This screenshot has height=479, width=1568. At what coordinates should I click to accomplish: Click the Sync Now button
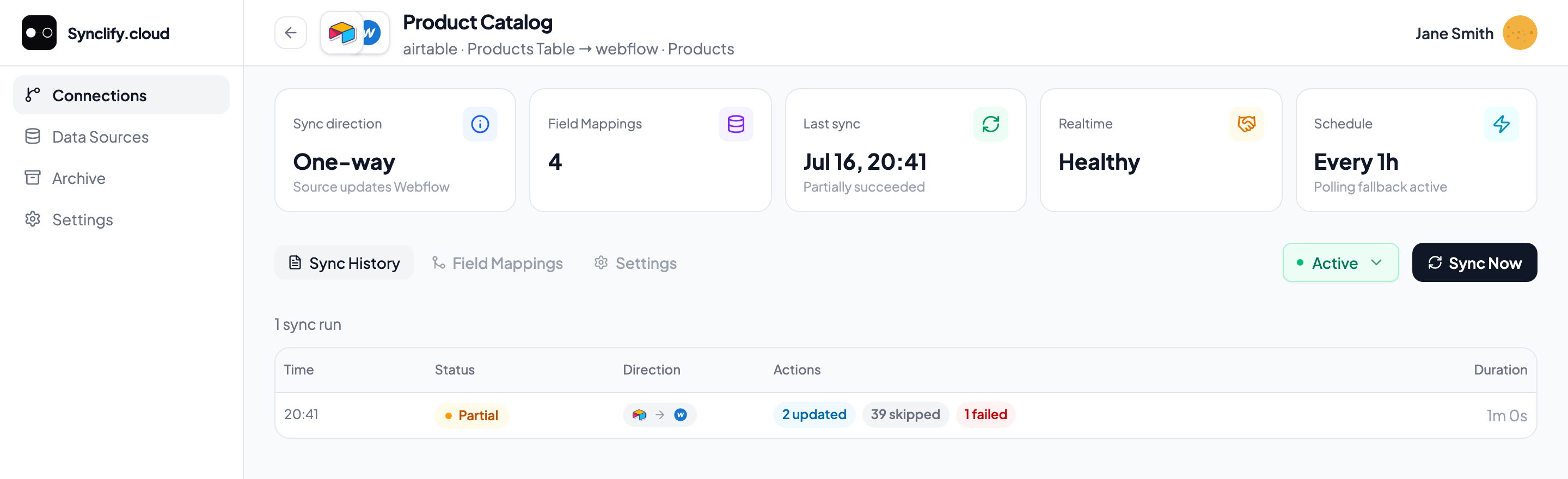point(1474,263)
